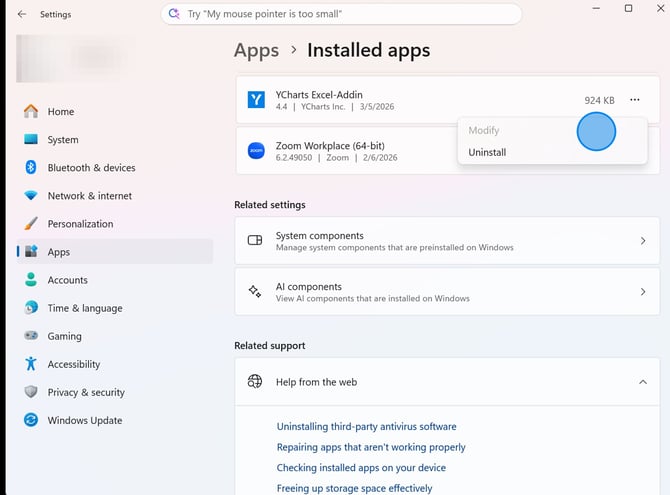Click the Bluetooth icon
This screenshot has height=495, width=670.
31,167
